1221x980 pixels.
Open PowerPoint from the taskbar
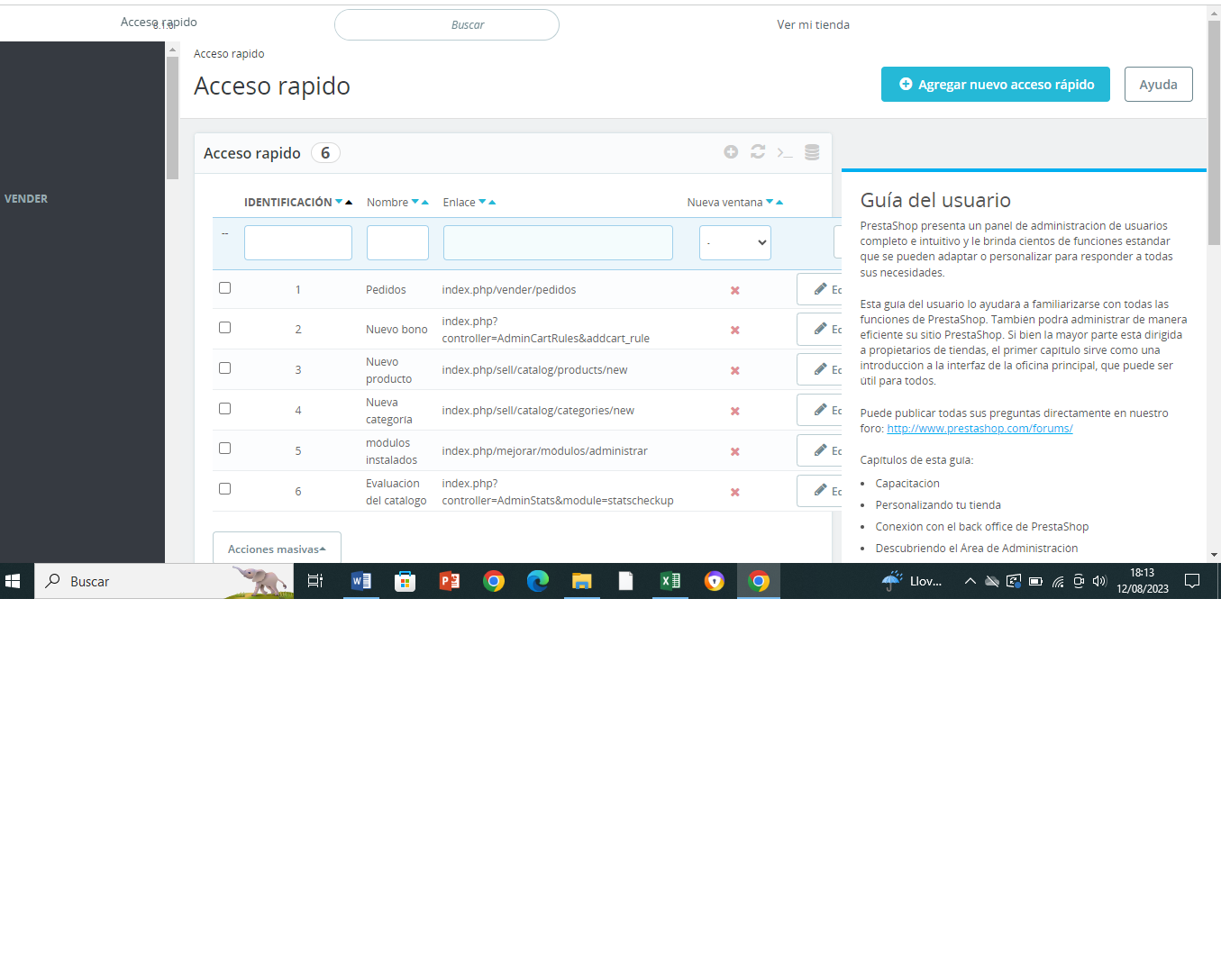[x=450, y=581]
